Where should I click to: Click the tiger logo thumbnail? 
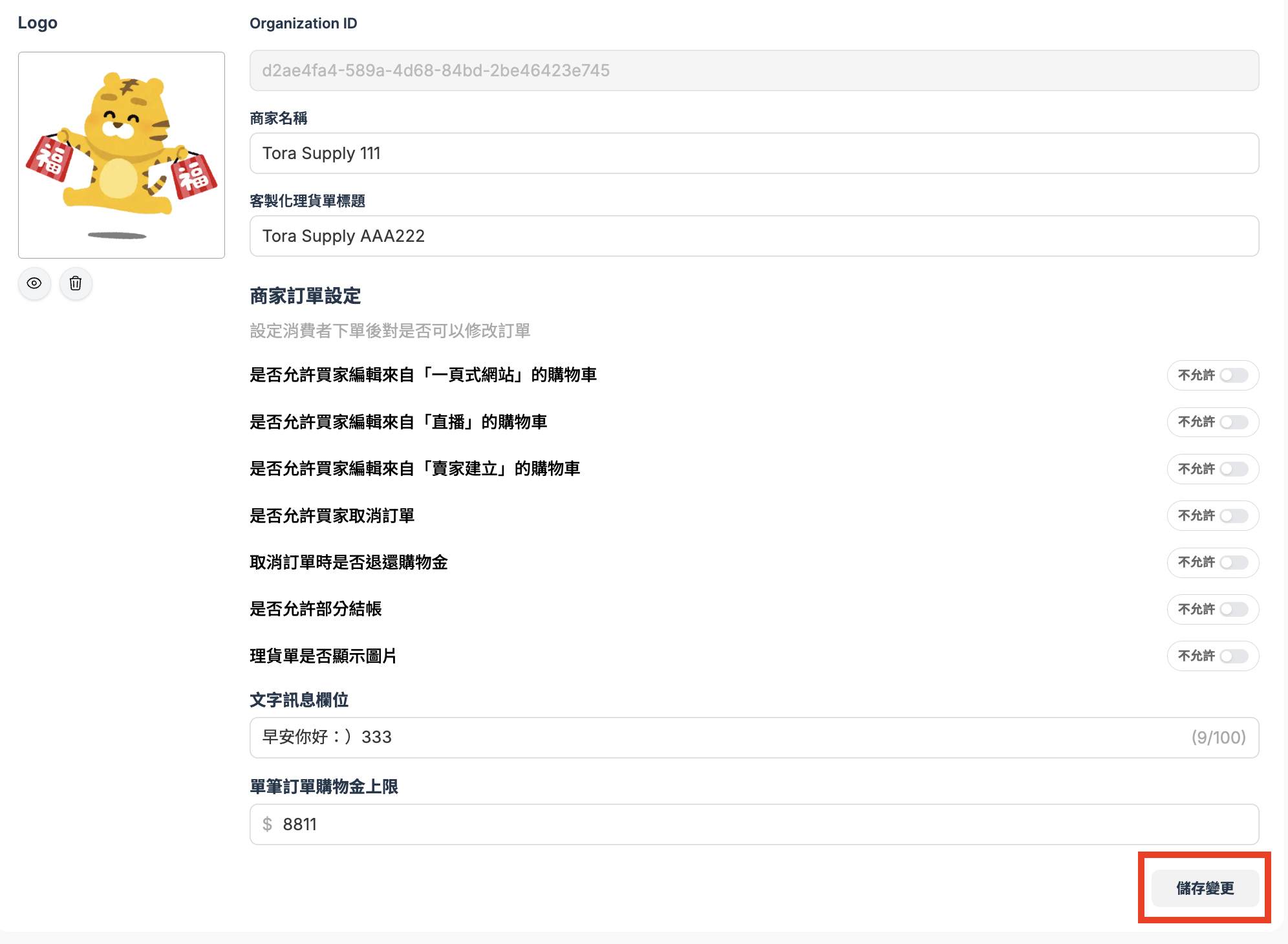pyautogui.click(x=121, y=154)
